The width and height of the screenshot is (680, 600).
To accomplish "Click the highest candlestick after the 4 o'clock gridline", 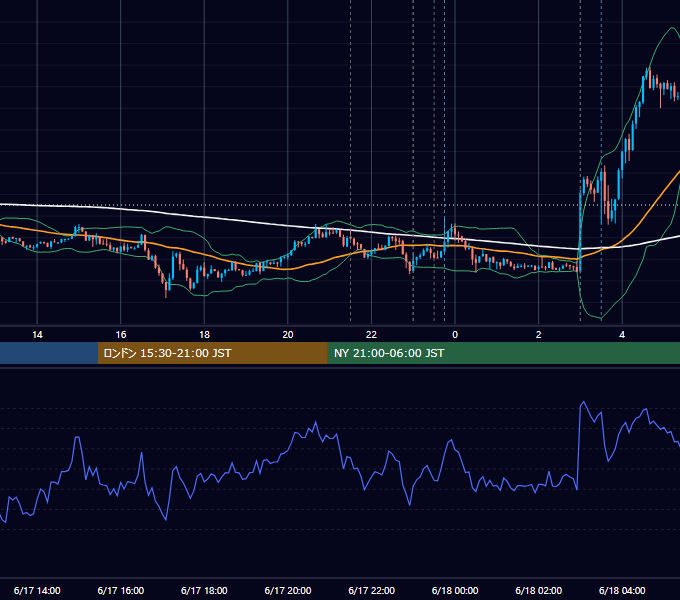I will pyautogui.click(x=650, y=77).
